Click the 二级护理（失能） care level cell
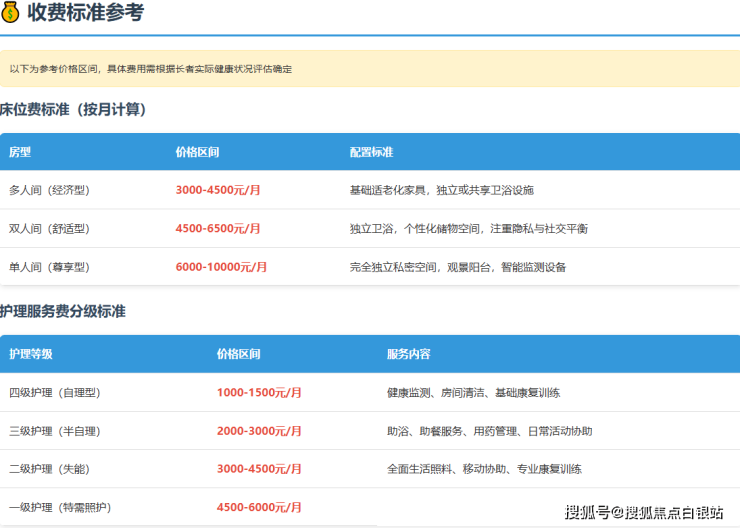Image resolution: width=740 pixels, height=528 pixels. pyautogui.click(x=49, y=469)
